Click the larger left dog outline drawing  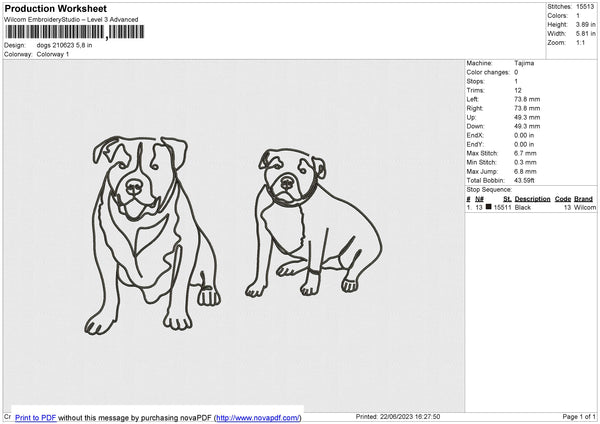(152, 235)
